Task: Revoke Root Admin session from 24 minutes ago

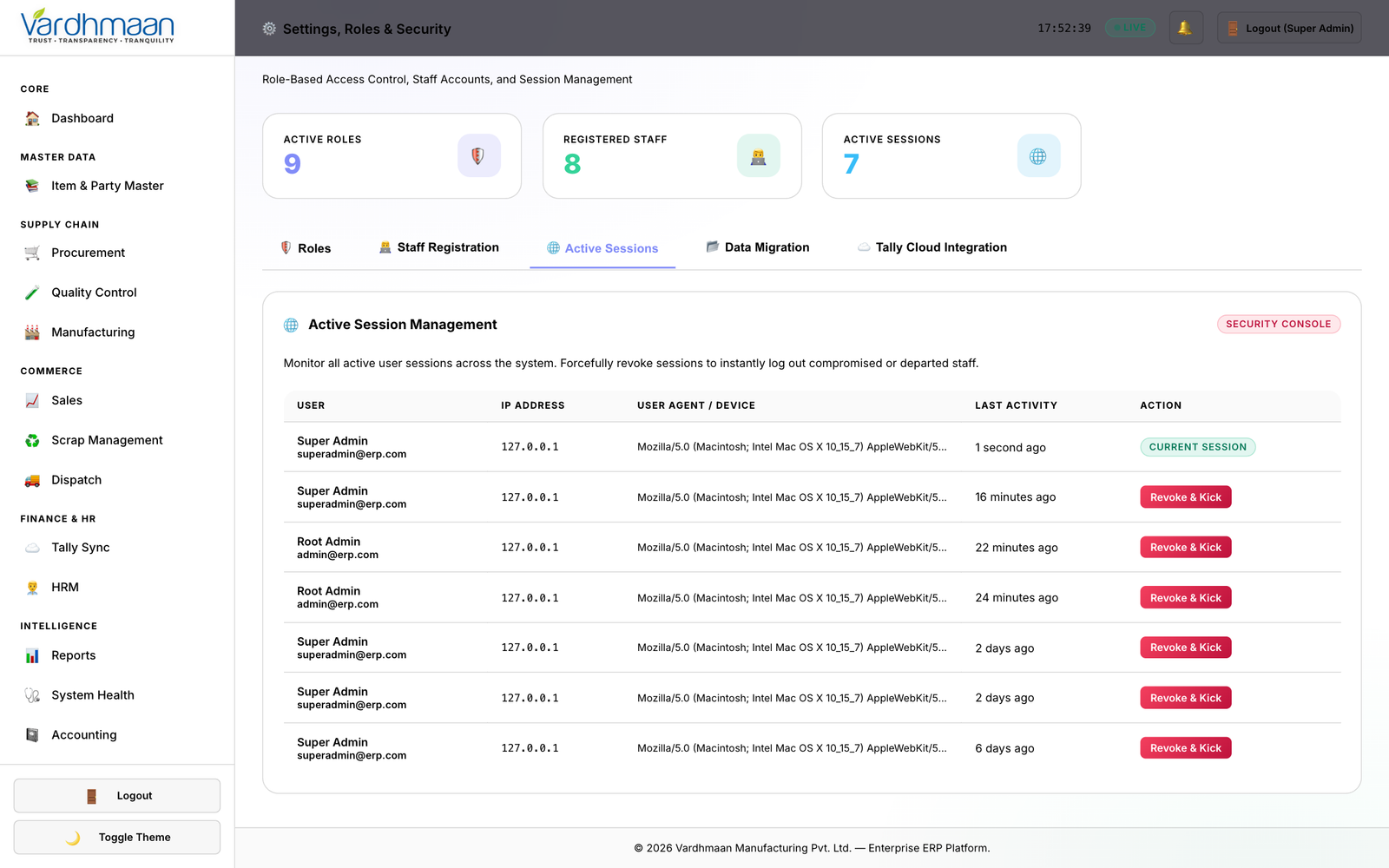Action: point(1186,598)
